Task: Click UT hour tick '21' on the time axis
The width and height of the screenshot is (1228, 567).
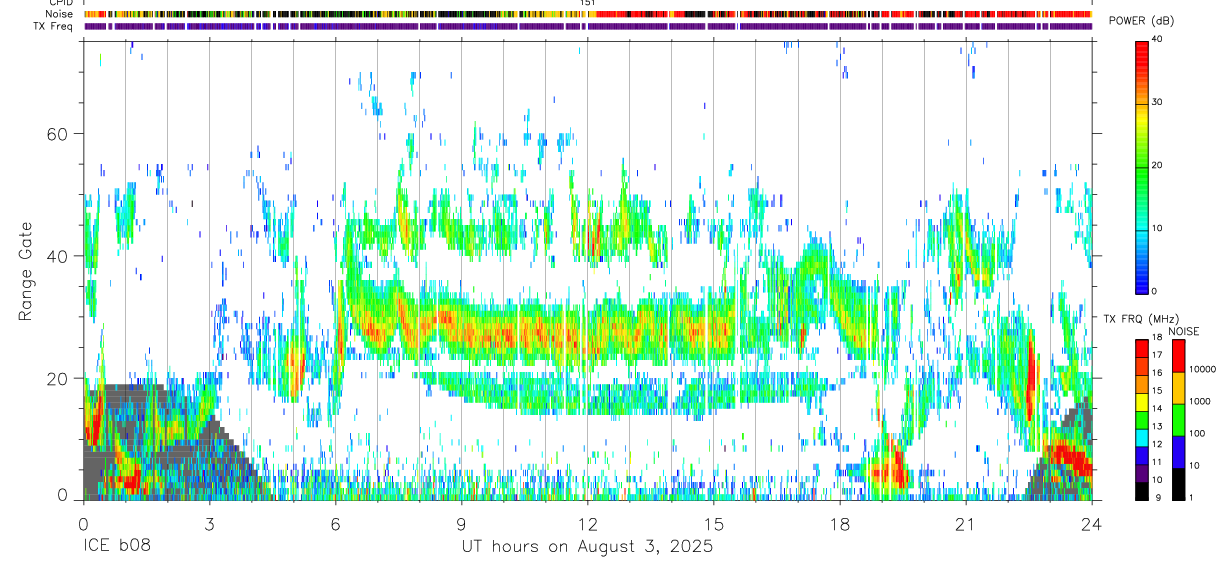Action: [966, 524]
